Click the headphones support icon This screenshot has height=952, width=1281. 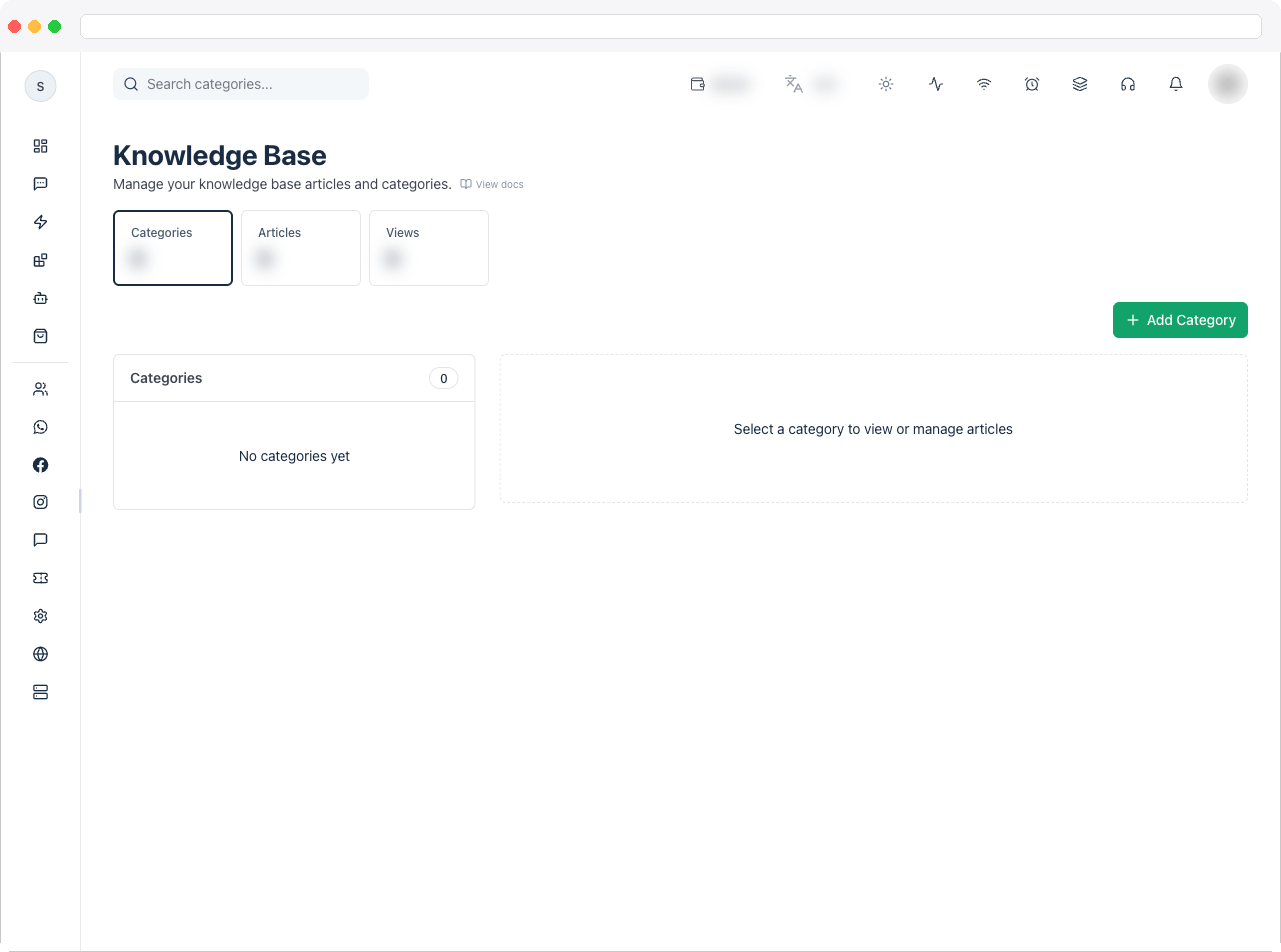[x=1128, y=84]
